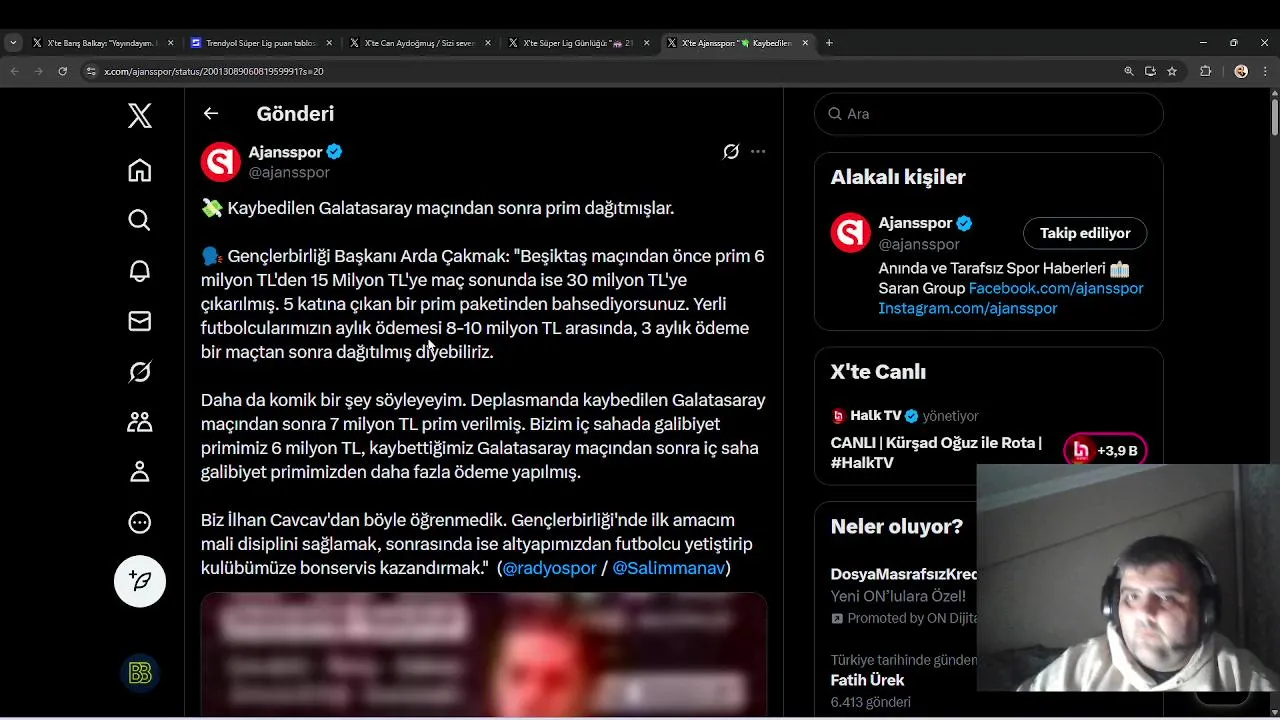
Task: Go back with the Gönderi arrow
Action: [x=211, y=113]
